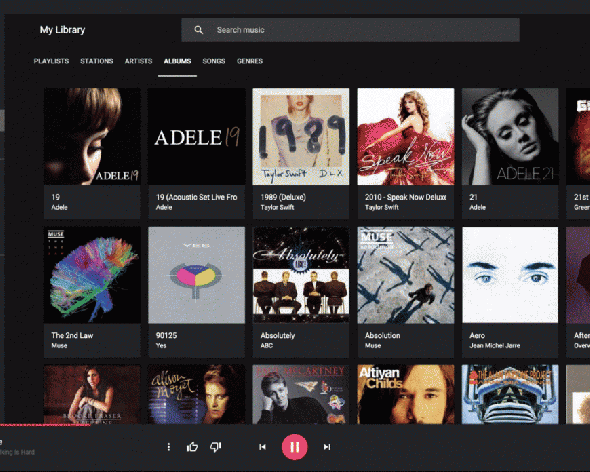Click the 'Absolution' album title text
The width and height of the screenshot is (590, 472).
pyautogui.click(x=382, y=335)
